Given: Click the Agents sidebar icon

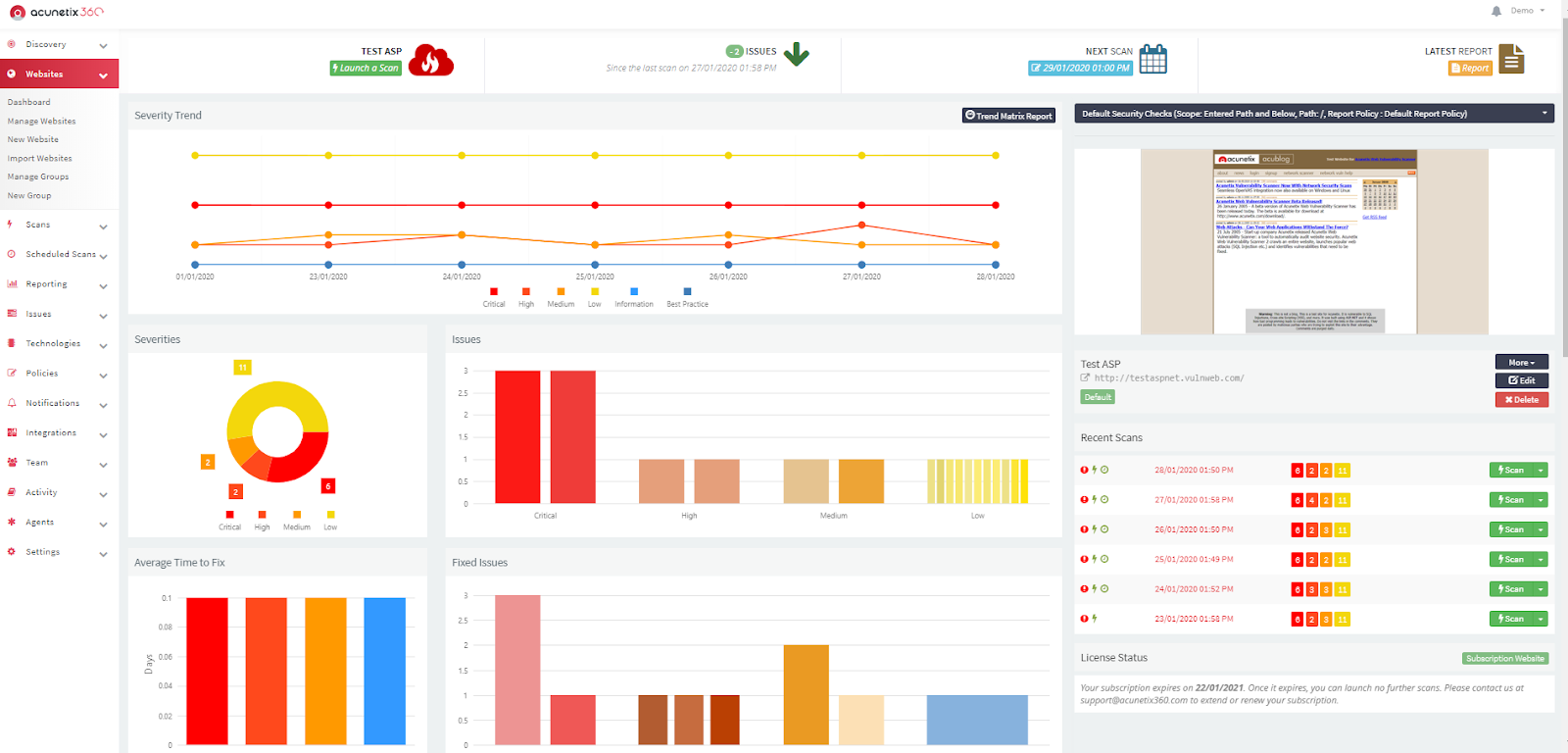Looking at the screenshot, I should (12, 522).
